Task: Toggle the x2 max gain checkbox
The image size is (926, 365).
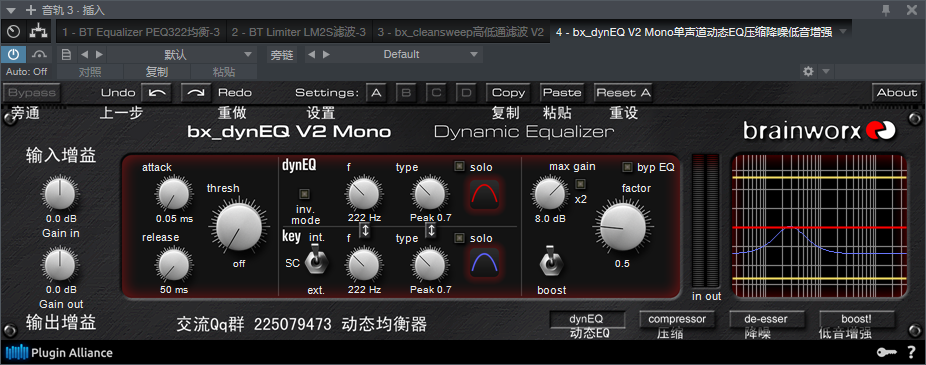Action: point(581,184)
